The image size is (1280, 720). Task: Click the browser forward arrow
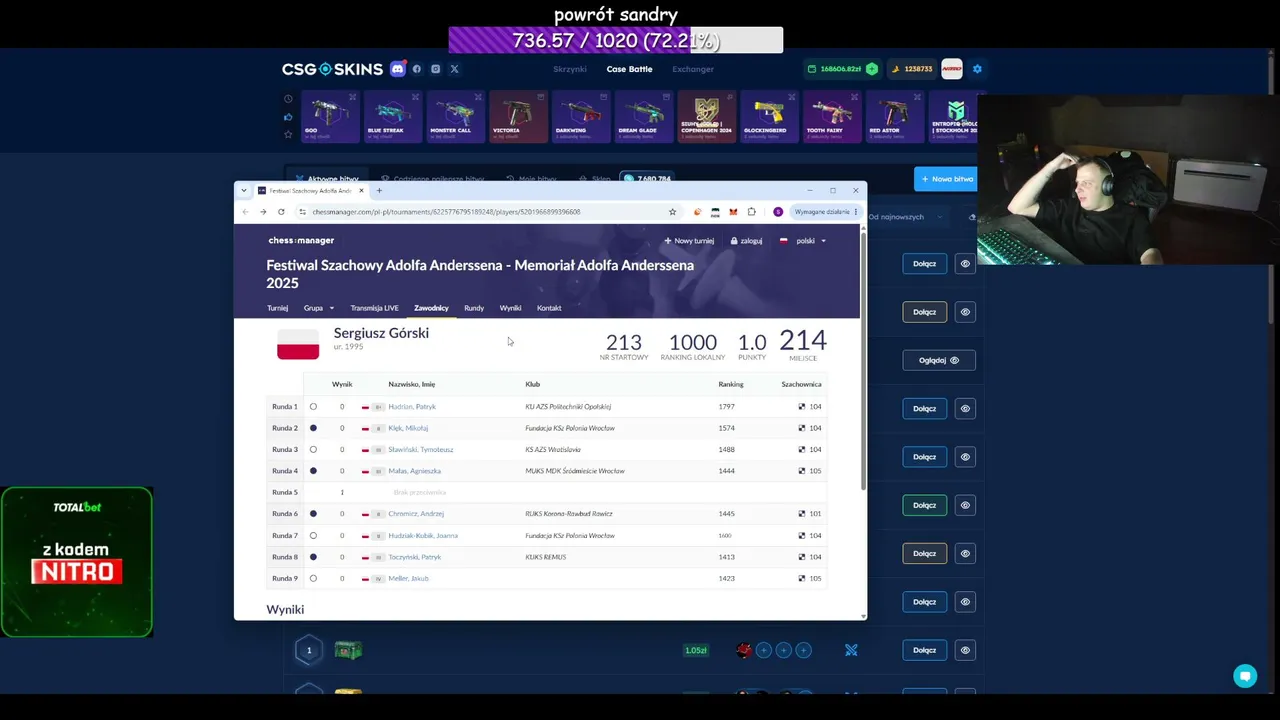pos(263,212)
